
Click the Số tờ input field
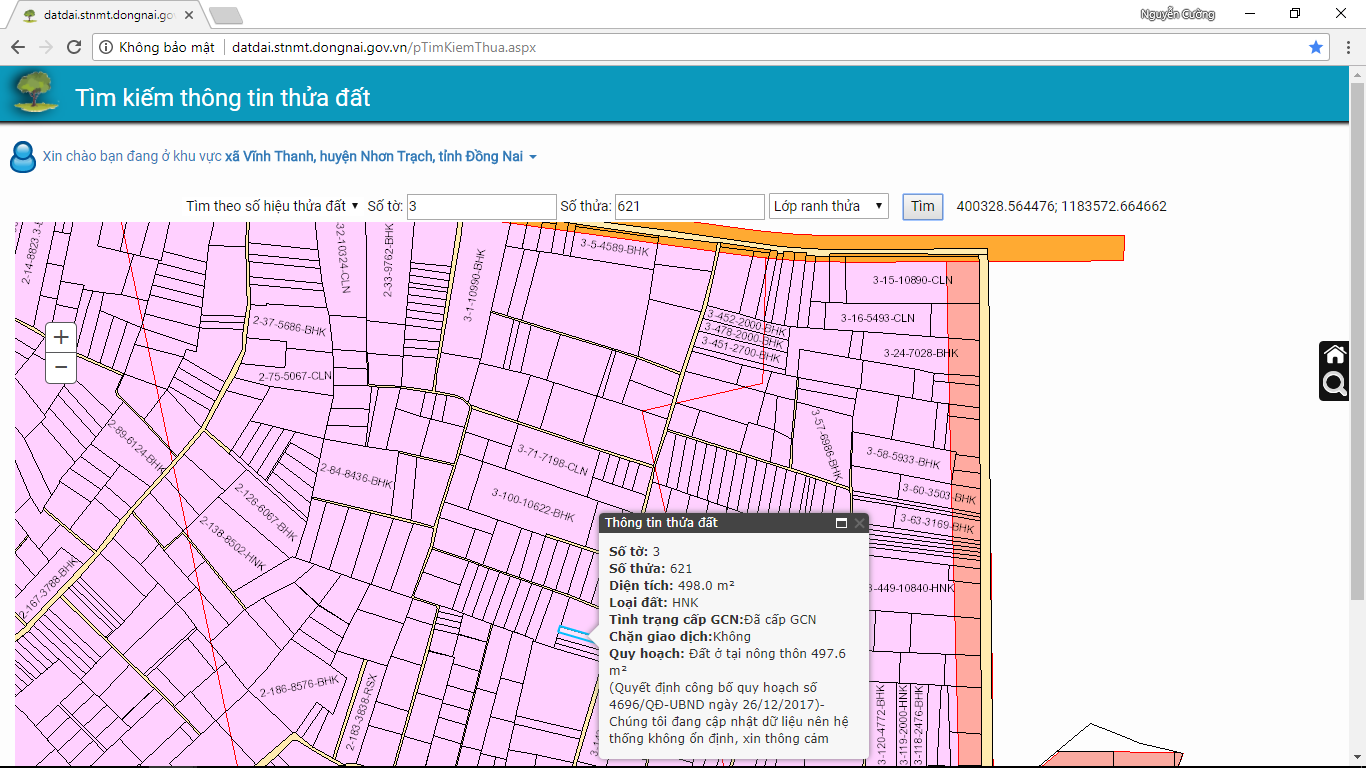coord(482,206)
